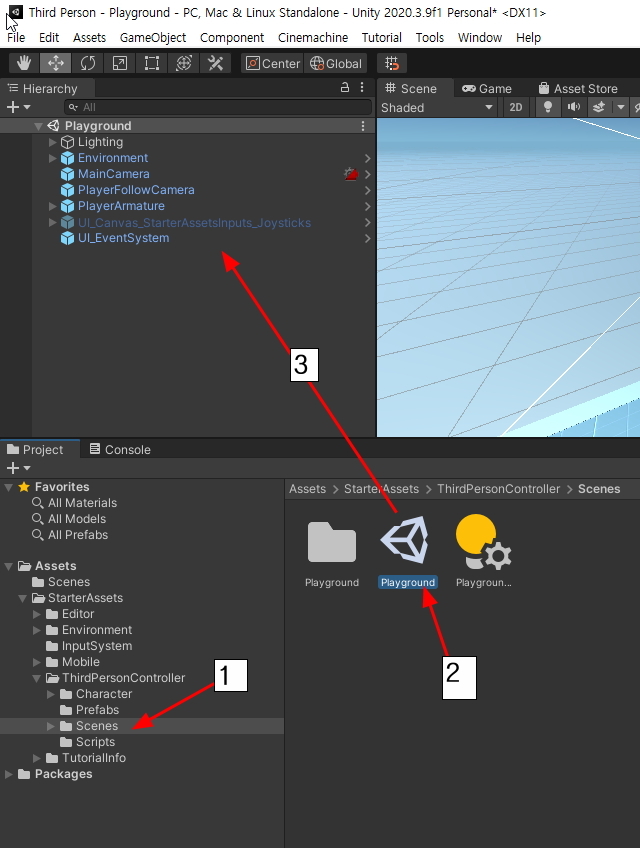Toggle Global handle rotation button

coord(335,63)
